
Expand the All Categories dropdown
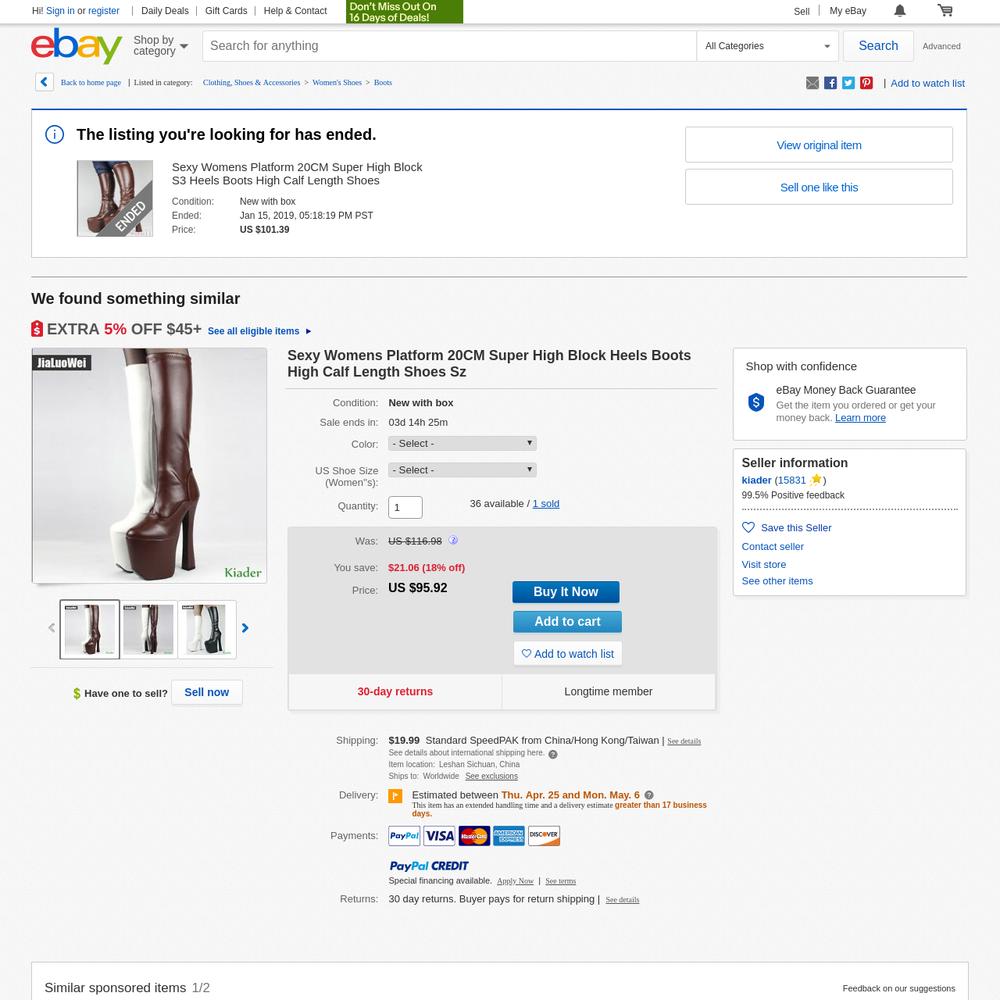coord(767,46)
